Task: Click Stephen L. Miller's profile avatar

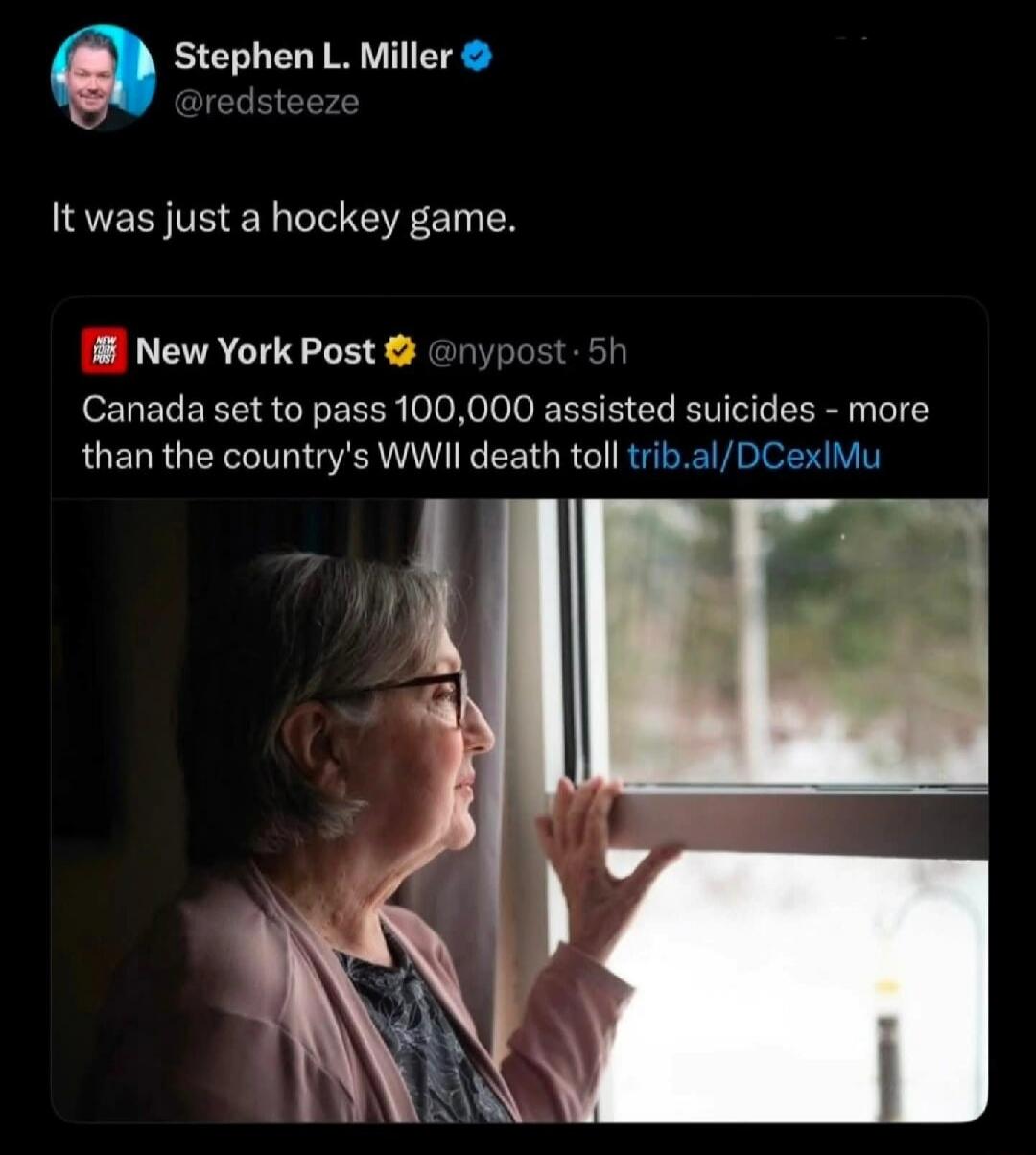Action: [101, 75]
